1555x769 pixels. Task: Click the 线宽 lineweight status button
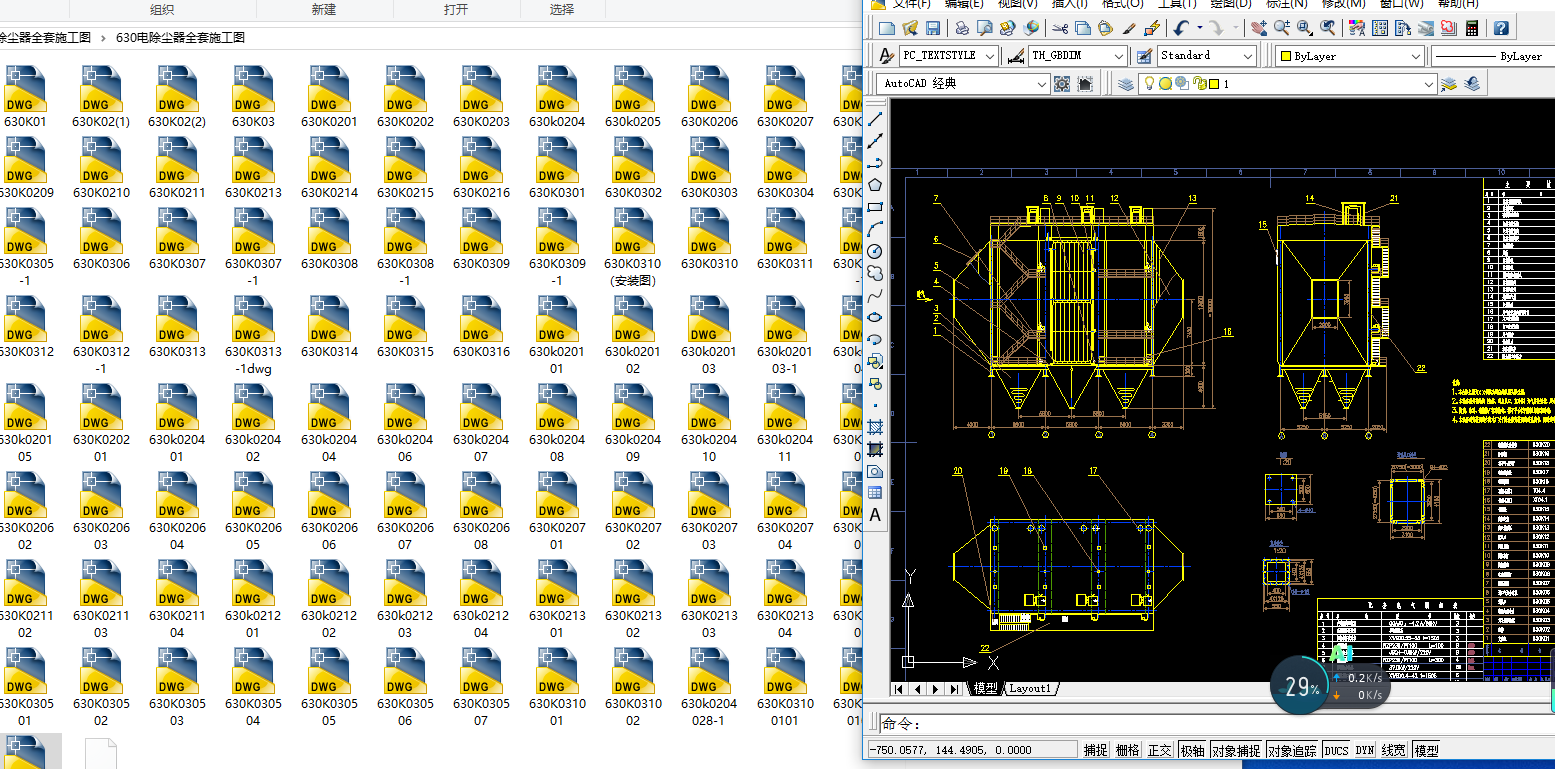[1393, 750]
